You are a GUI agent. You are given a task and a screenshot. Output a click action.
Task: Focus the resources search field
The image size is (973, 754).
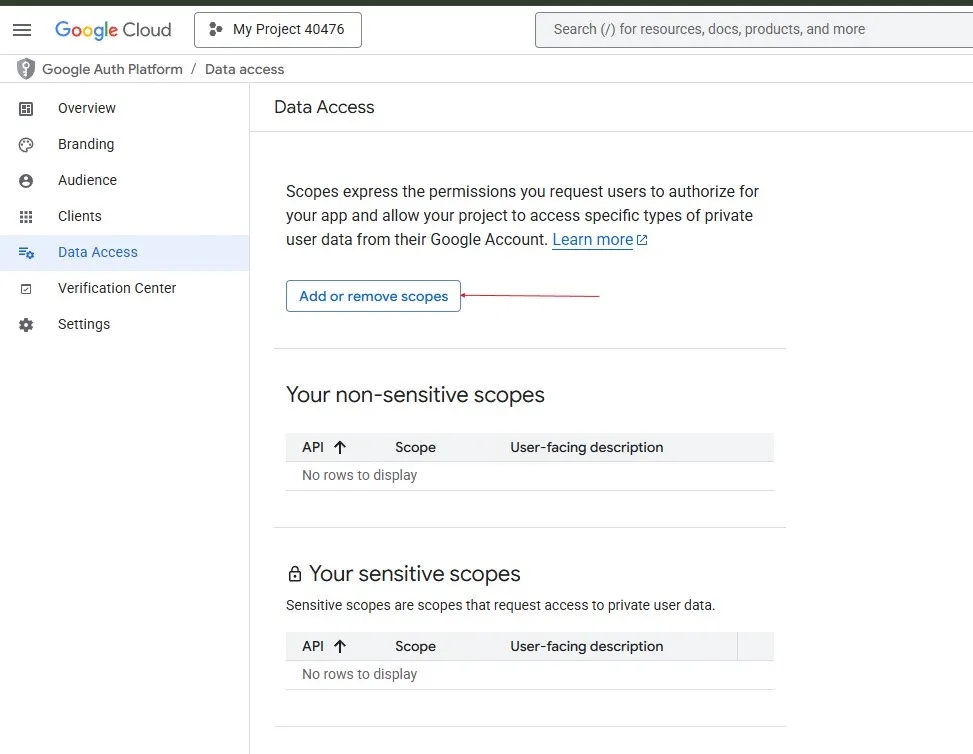point(750,30)
